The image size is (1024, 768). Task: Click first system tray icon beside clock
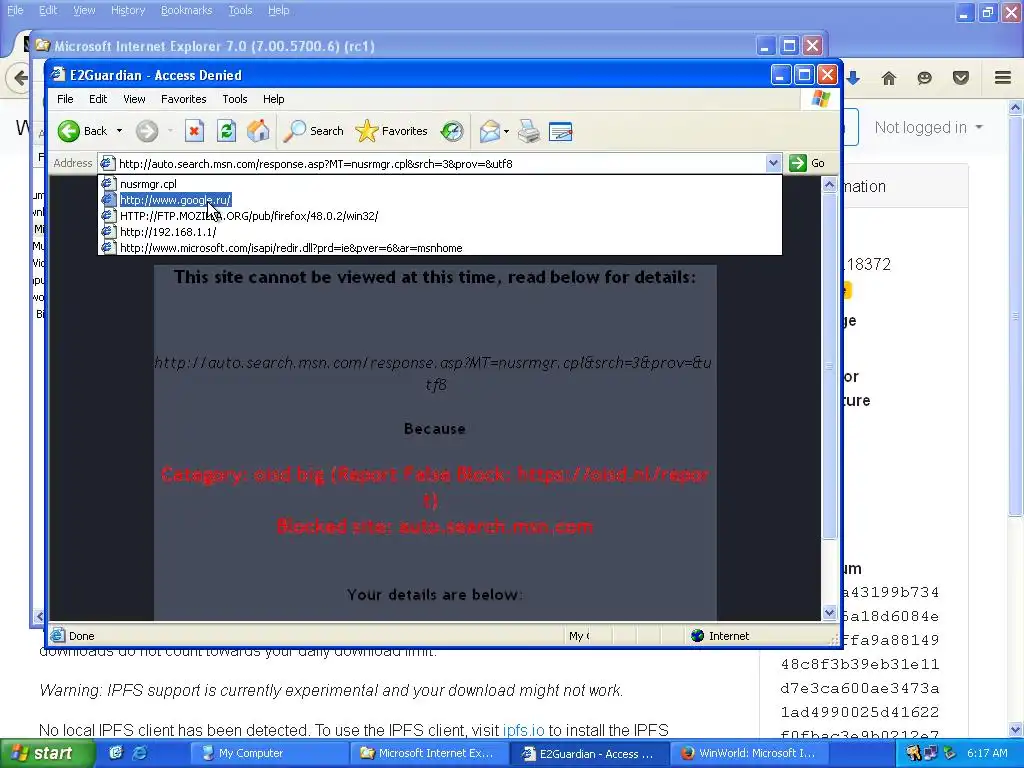tap(914, 753)
